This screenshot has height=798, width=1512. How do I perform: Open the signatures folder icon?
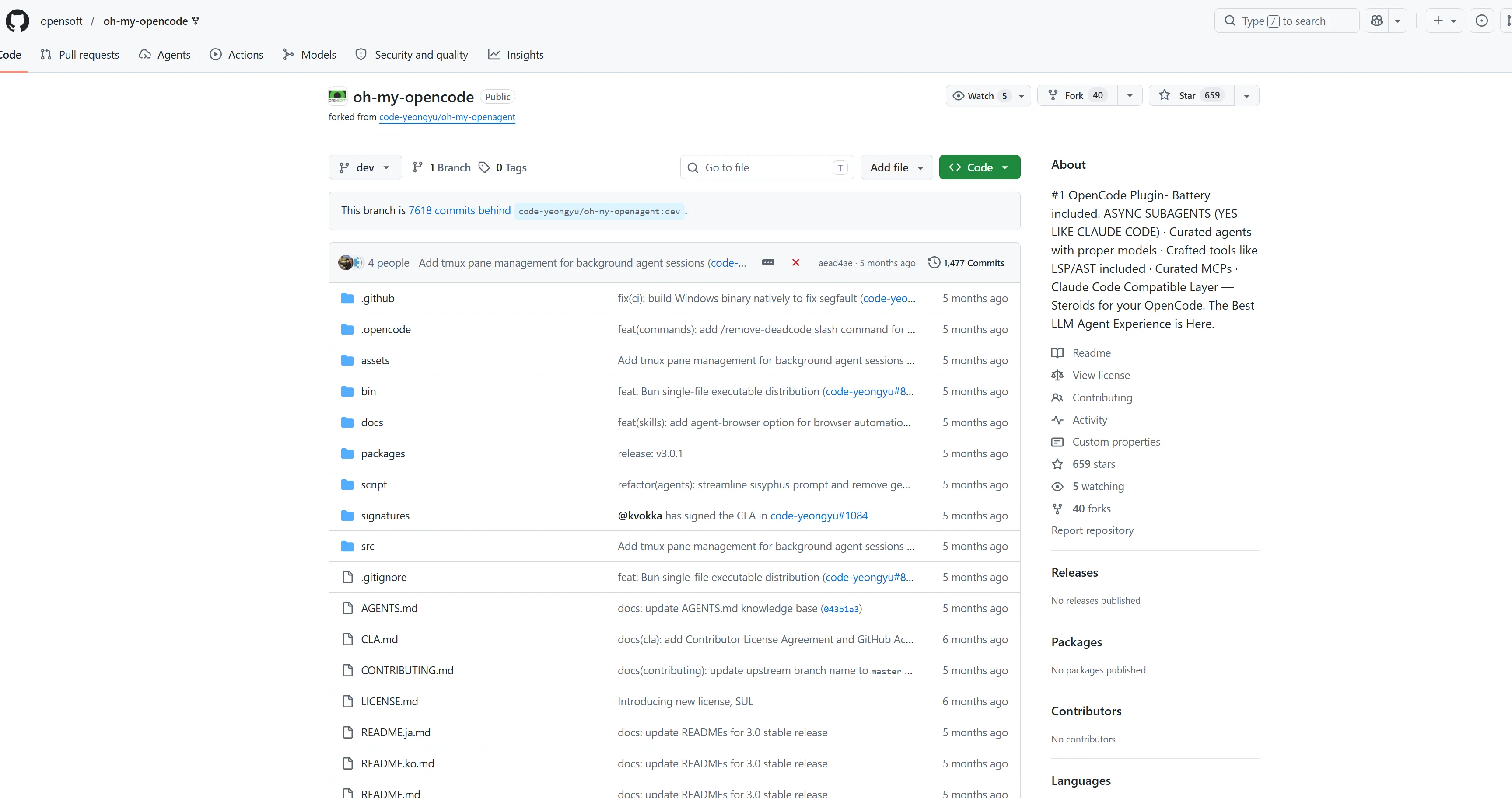tap(347, 516)
